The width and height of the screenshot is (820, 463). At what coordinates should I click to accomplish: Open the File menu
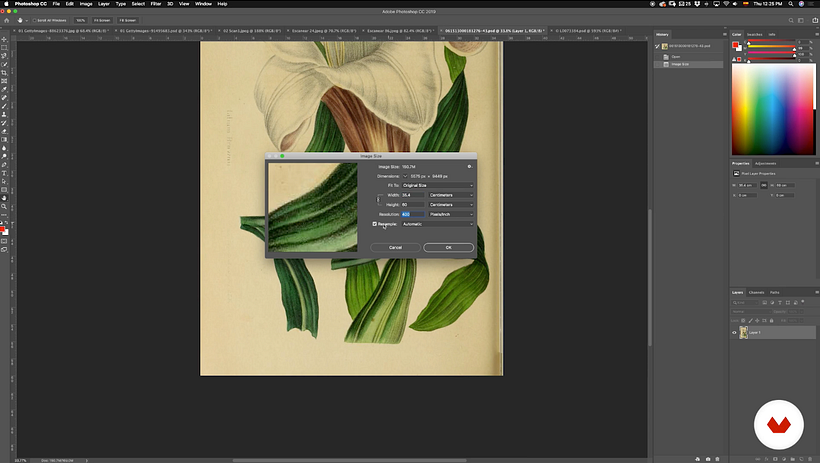(56, 4)
